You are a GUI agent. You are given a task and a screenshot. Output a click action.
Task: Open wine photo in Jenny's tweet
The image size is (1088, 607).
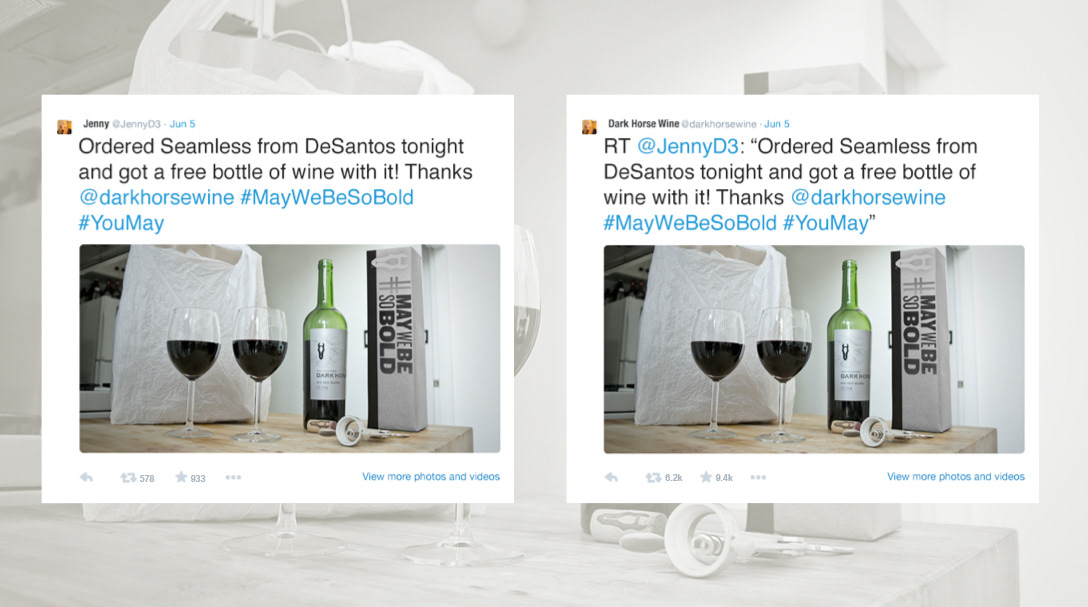(x=289, y=348)
